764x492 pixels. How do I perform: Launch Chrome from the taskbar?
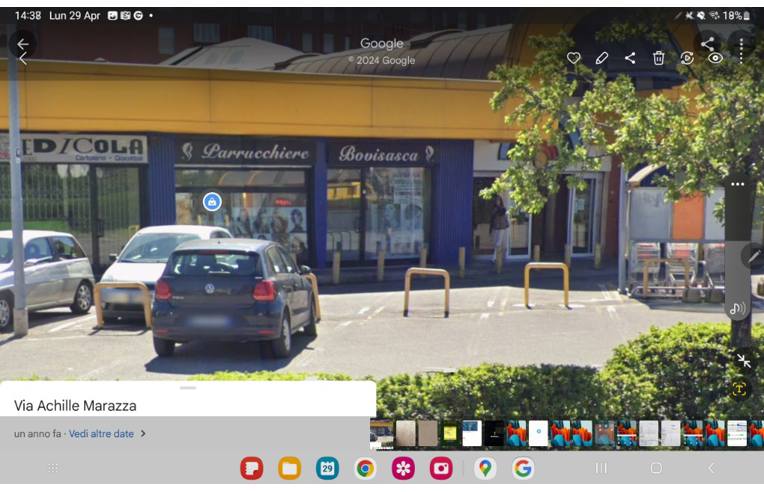(x=365, y=468)
